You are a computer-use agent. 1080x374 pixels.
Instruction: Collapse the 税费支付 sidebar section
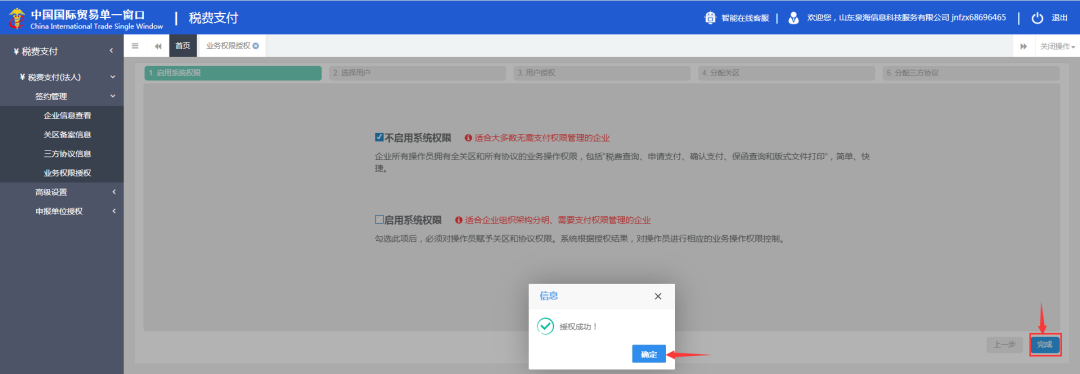point(112,51)
